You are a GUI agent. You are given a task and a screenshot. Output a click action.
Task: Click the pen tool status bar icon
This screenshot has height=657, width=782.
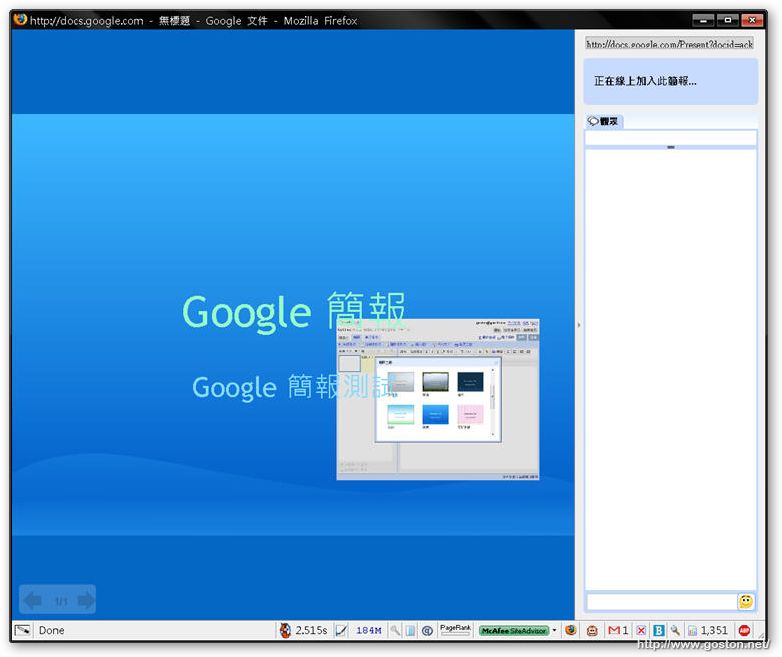click(x=342, y=631)
